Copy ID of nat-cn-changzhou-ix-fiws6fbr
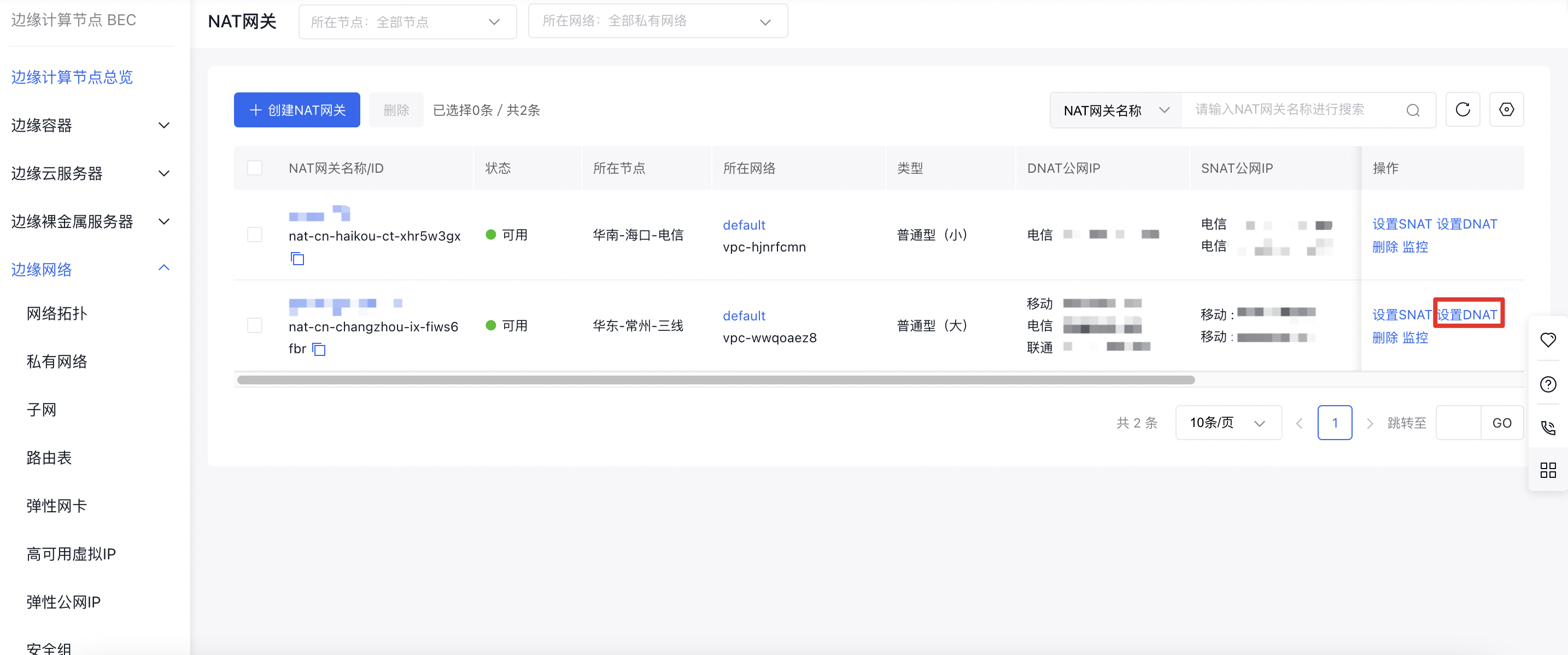This screenshot has height=655, width=1568. pyautogui.click(x=319, y=349)
